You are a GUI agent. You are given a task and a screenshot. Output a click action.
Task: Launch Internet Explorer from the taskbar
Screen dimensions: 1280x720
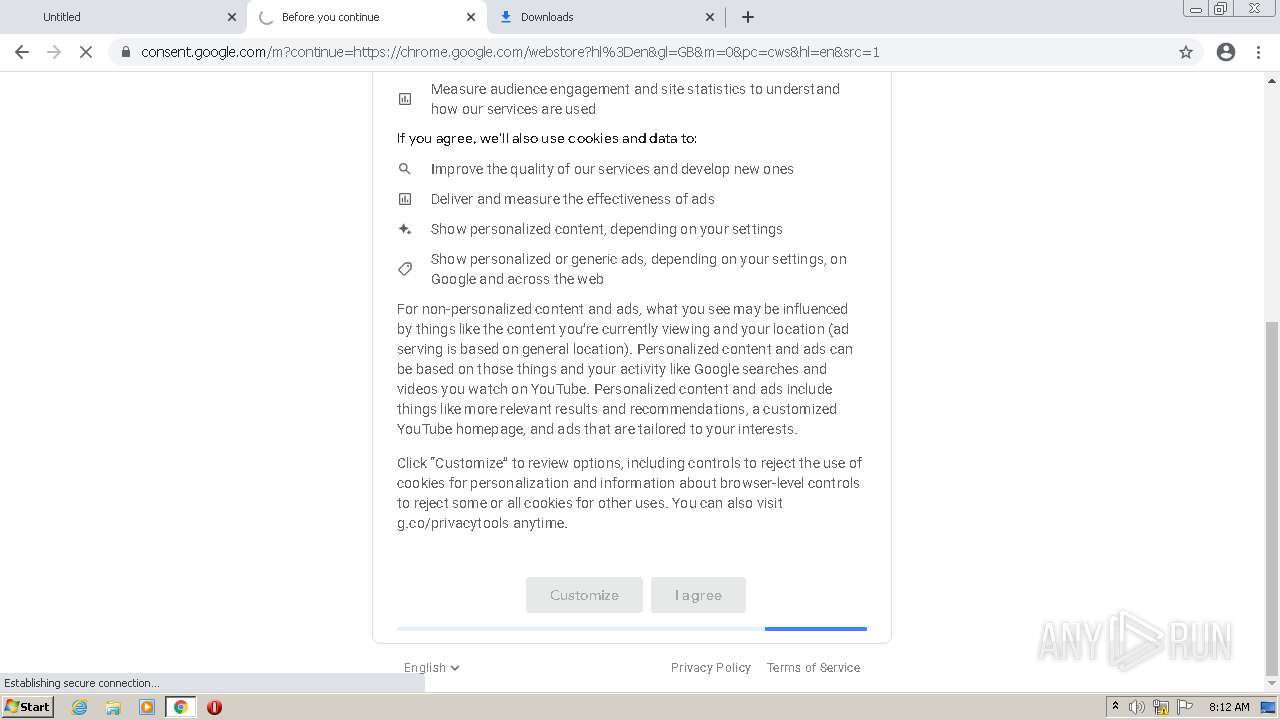pos(79,707)
